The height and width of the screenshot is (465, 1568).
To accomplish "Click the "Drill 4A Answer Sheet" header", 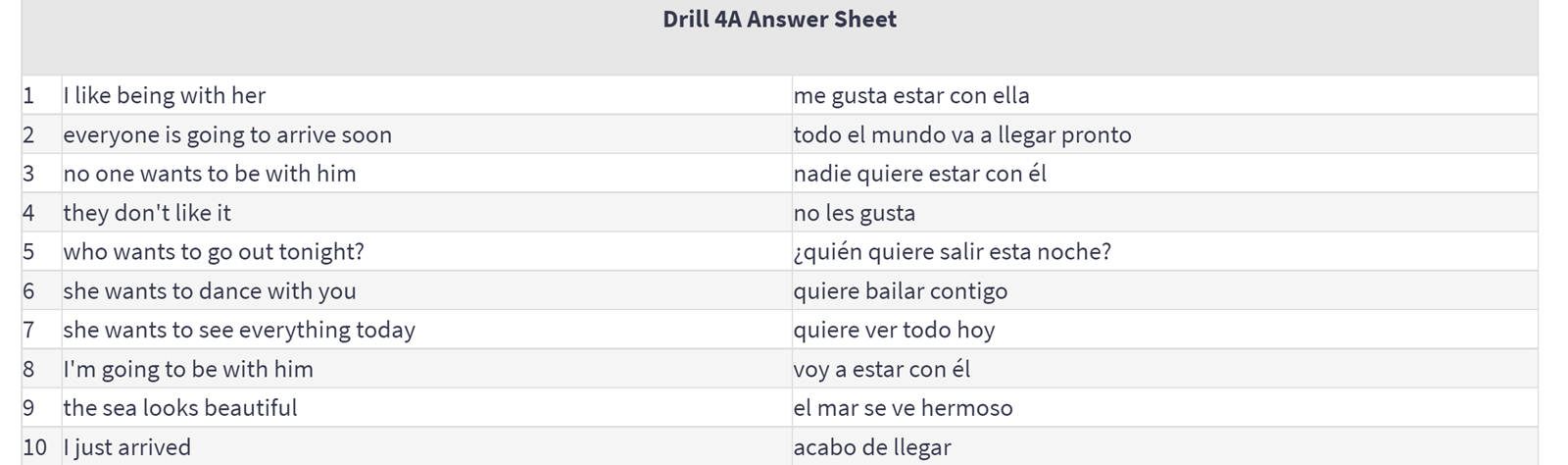I will [779, 20].
